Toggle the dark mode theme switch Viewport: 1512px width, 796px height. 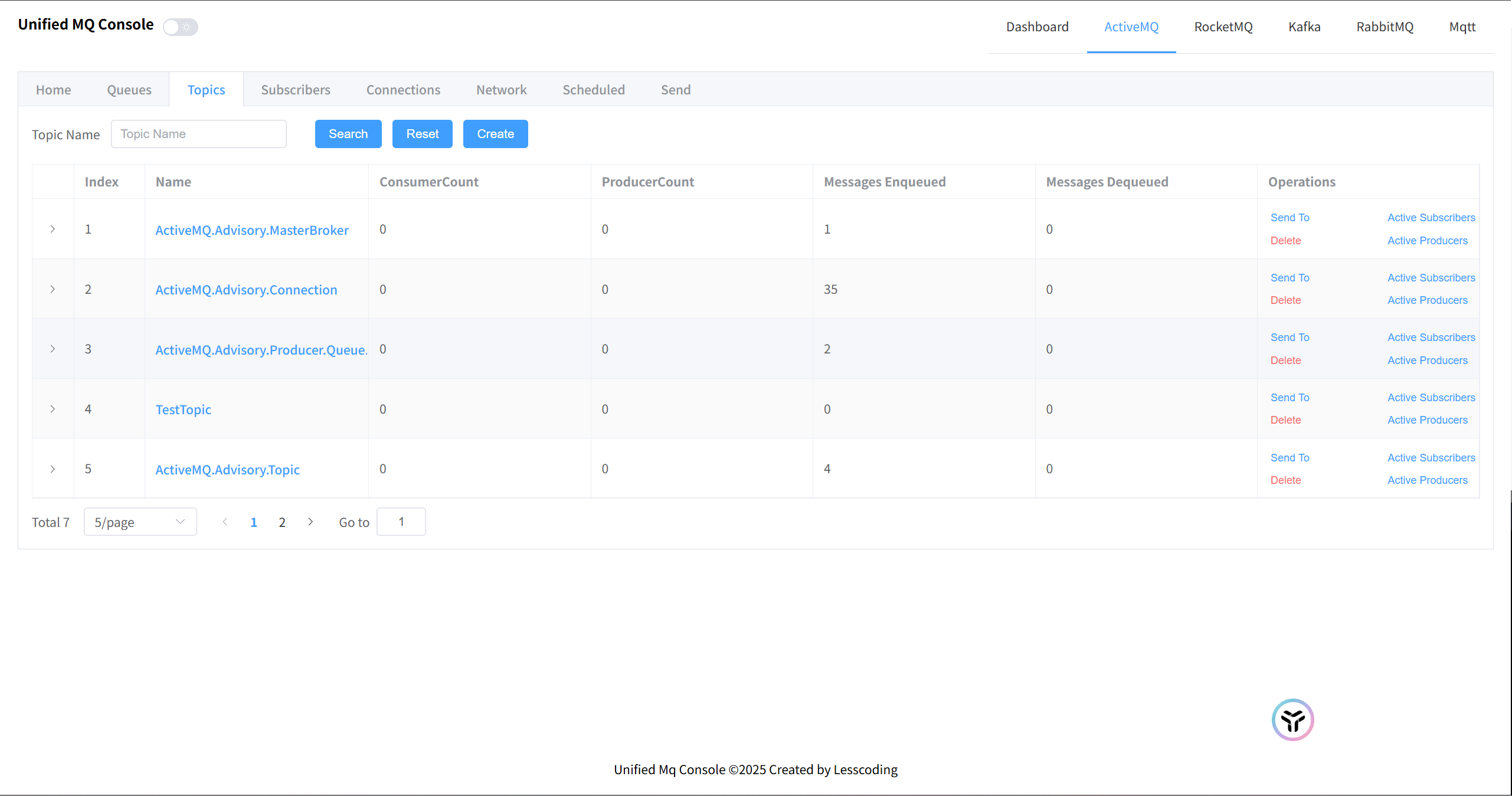point(181,27)
